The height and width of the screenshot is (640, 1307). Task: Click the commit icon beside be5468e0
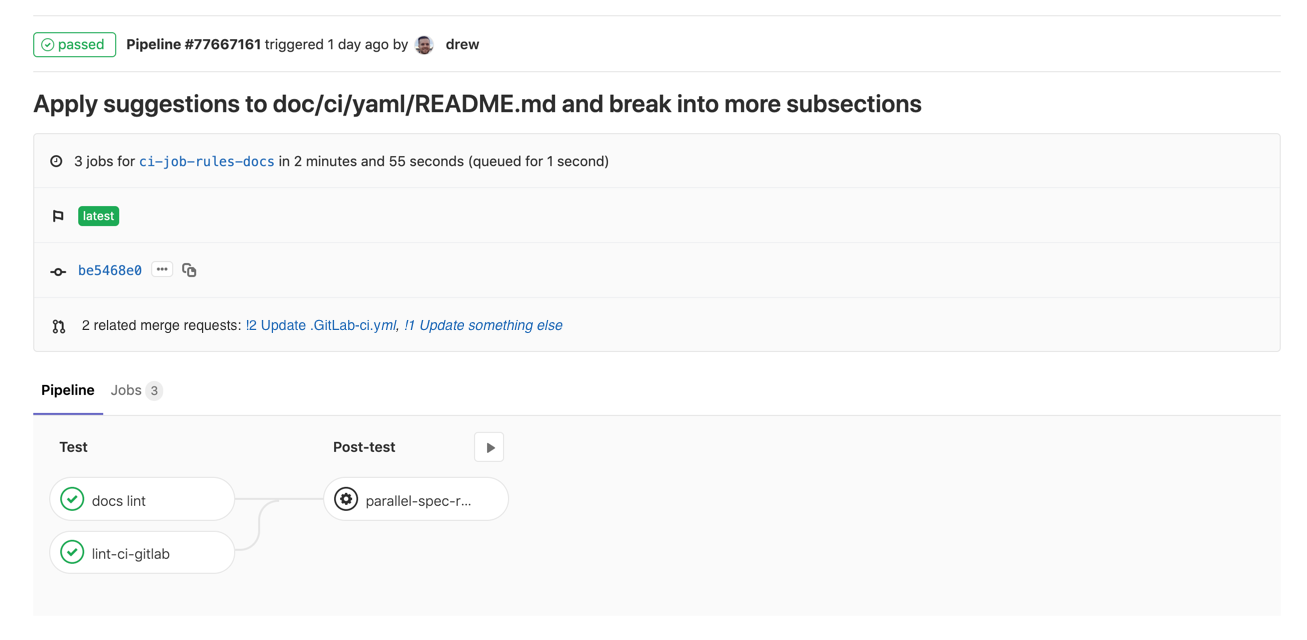pos(58,270)
